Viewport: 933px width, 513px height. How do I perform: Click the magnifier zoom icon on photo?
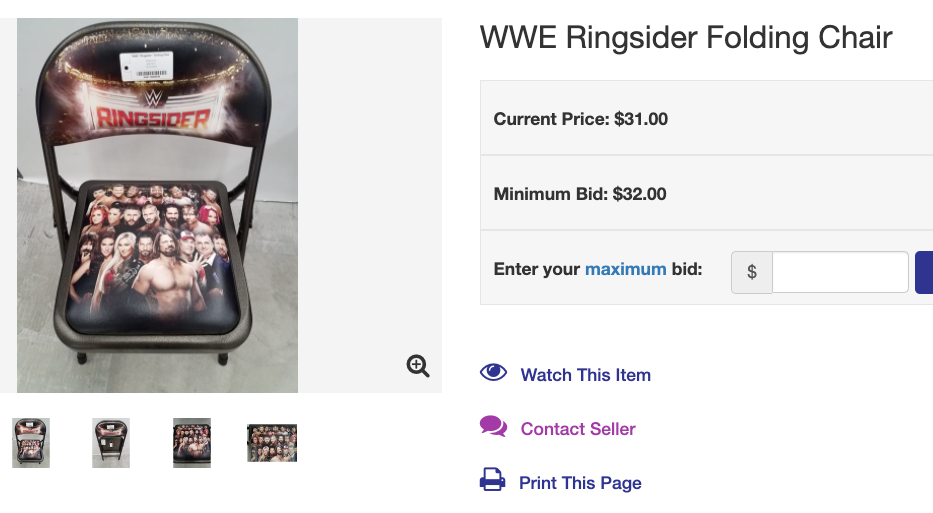click(x=418, y=365)
